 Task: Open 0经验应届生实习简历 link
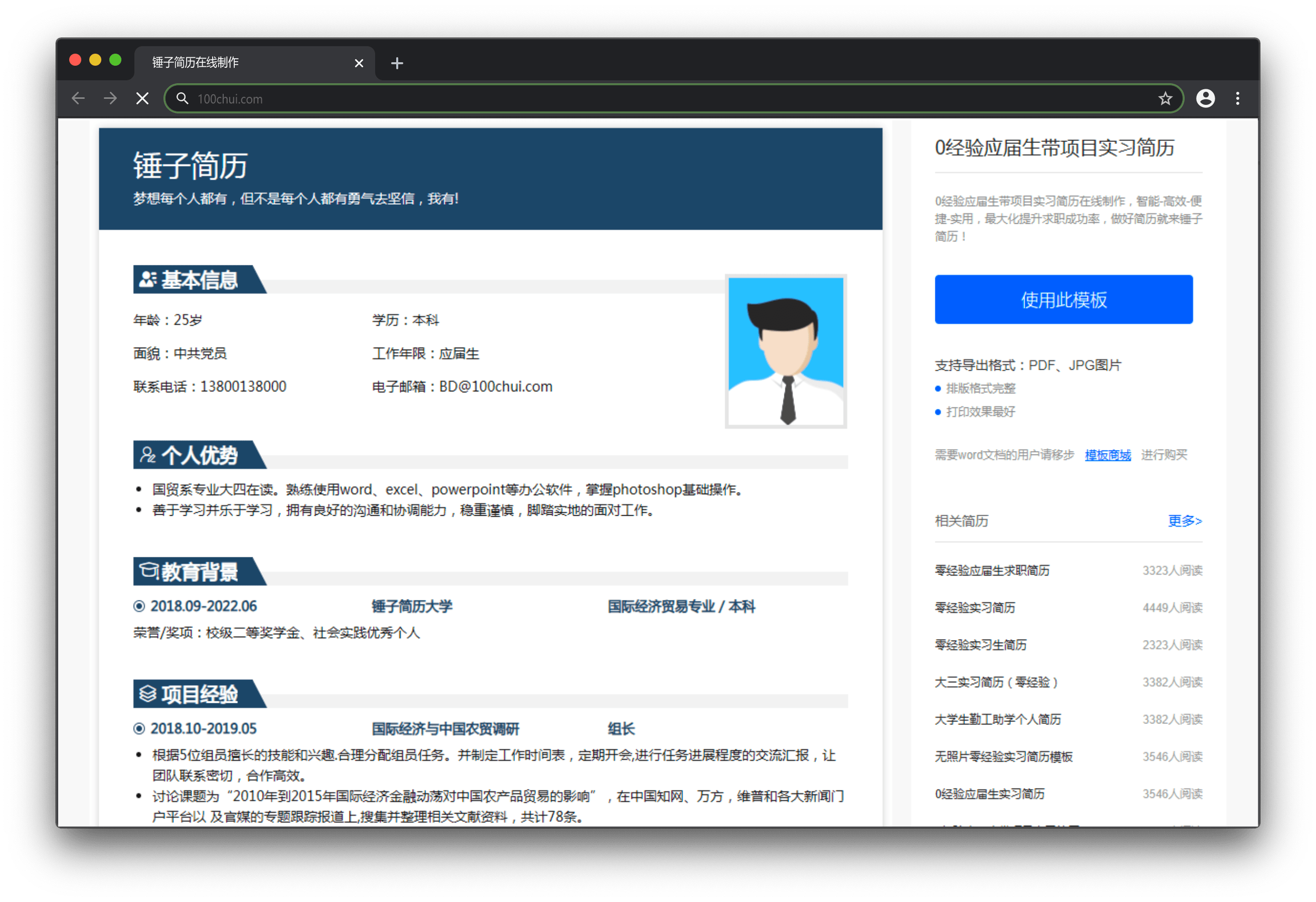[x=990, y=794]
